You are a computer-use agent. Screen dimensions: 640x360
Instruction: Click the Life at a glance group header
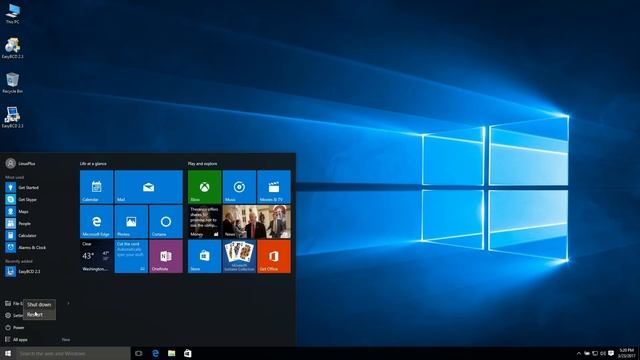coord(93,163)
